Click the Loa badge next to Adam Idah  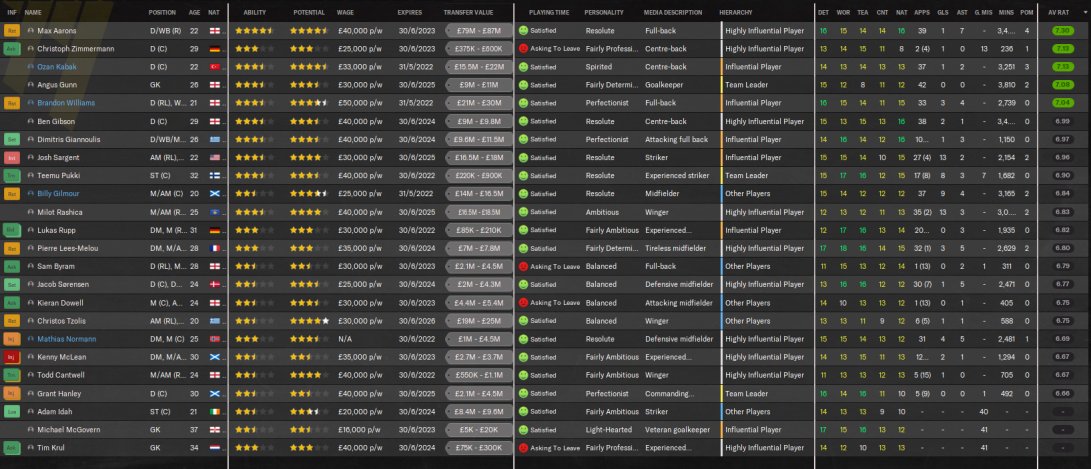12,411
